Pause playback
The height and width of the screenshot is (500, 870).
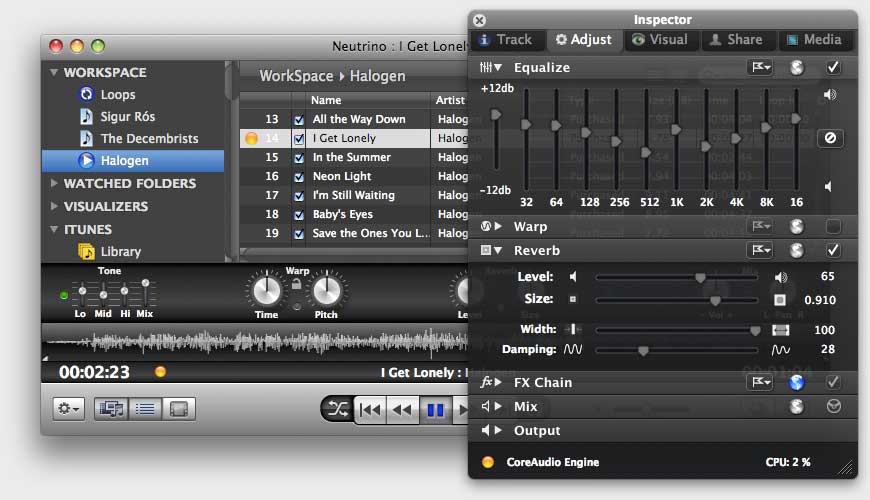point(436,410)
